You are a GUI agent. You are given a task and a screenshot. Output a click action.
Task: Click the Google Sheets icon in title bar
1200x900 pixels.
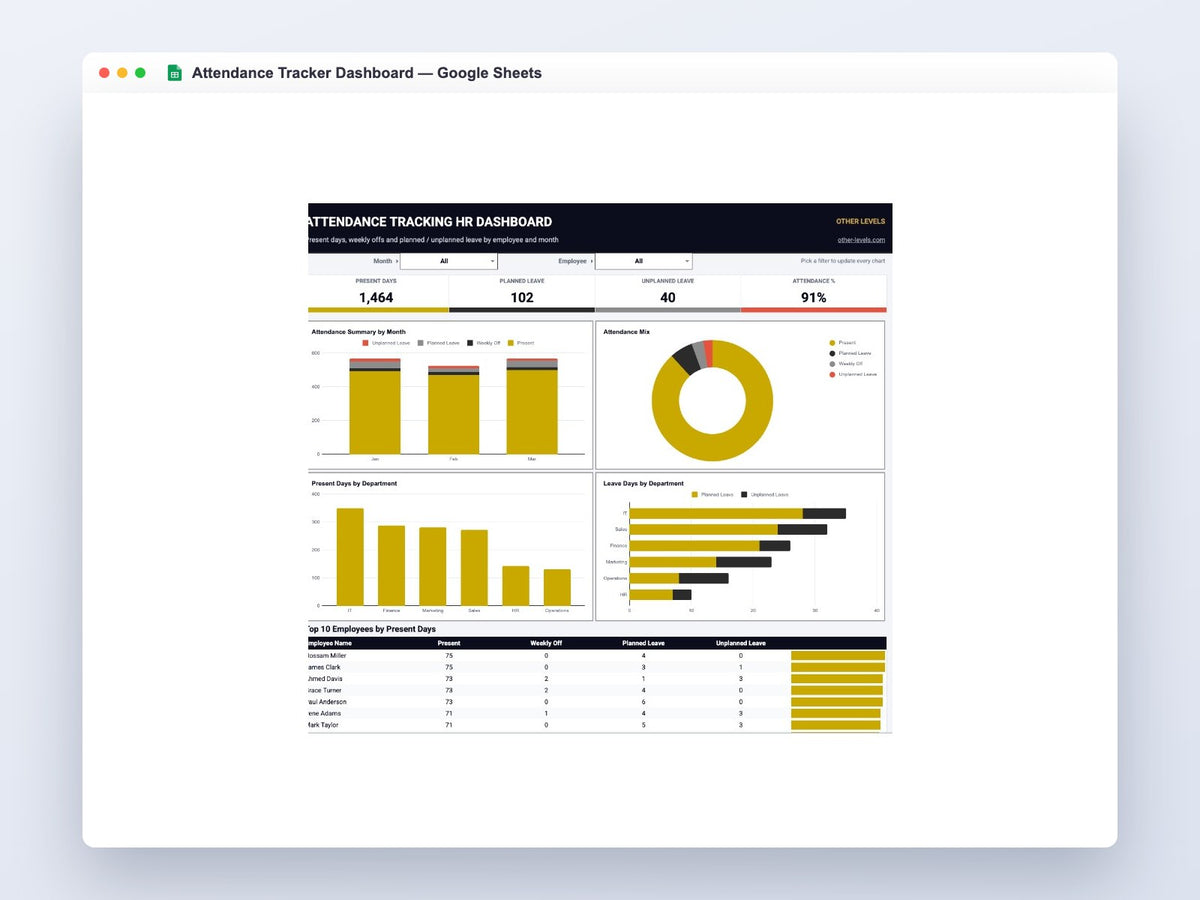[174, 73]
